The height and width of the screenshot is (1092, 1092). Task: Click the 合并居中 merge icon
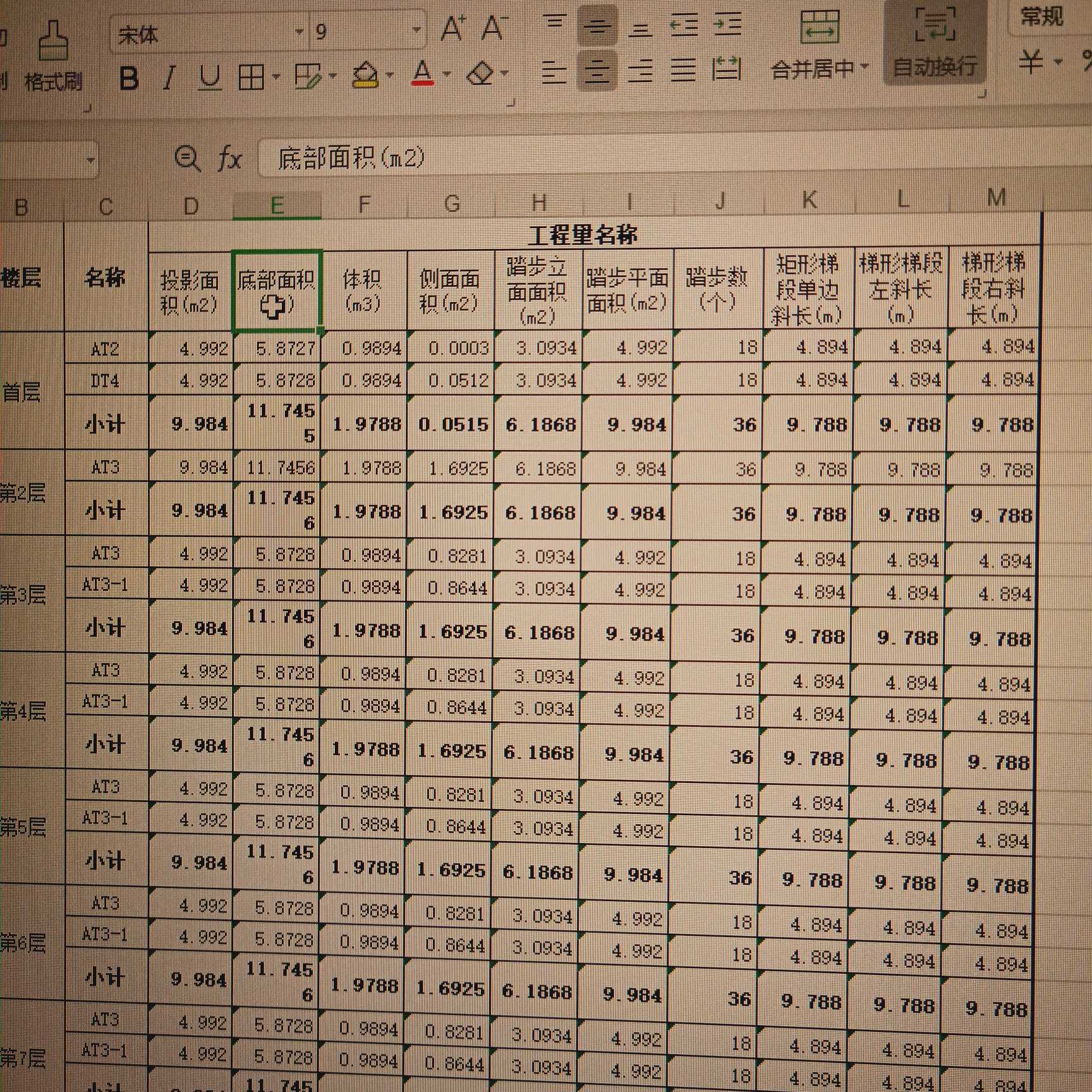pyautogui.click(x=819, y=27)
